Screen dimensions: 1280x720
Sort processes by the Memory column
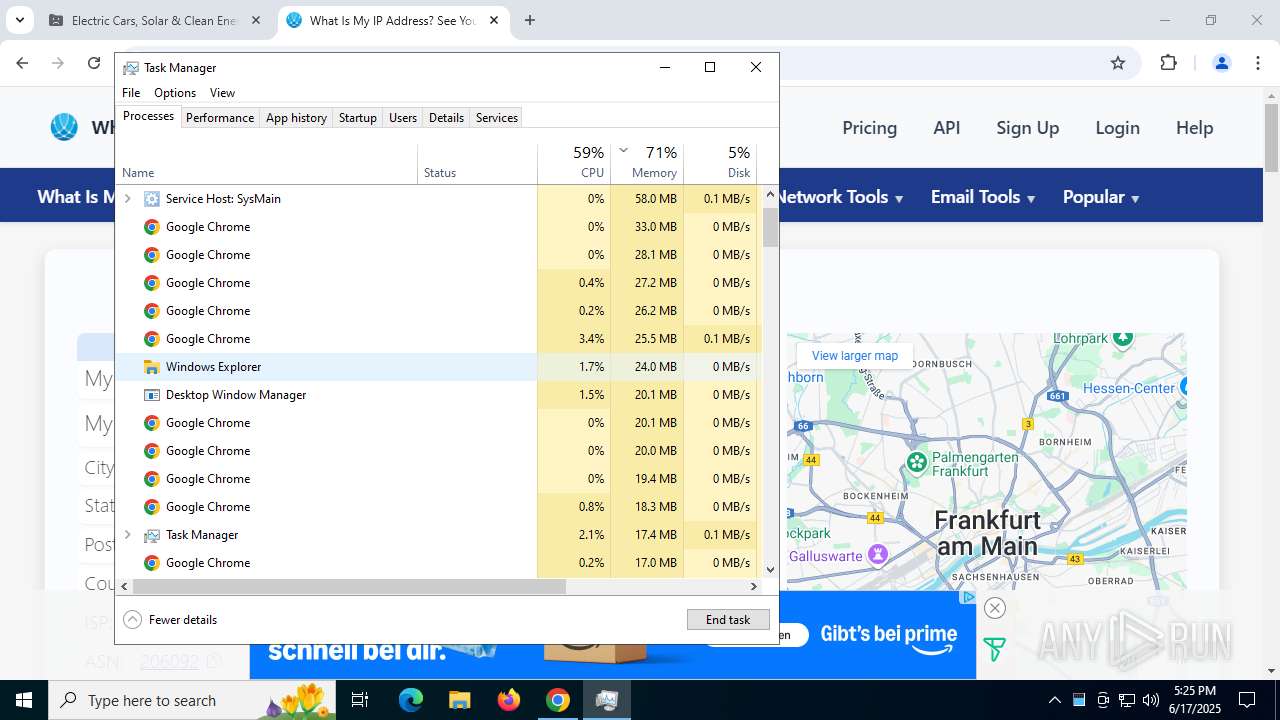tap(654, 172)
